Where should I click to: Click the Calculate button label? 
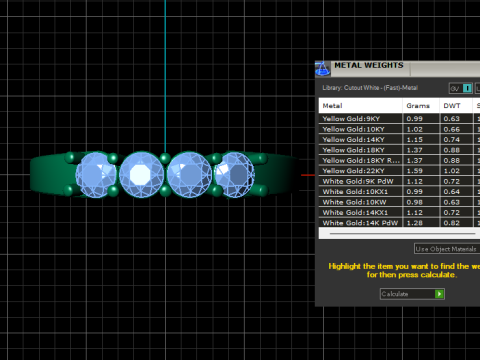pyautogui.click(x=395, y=294)
